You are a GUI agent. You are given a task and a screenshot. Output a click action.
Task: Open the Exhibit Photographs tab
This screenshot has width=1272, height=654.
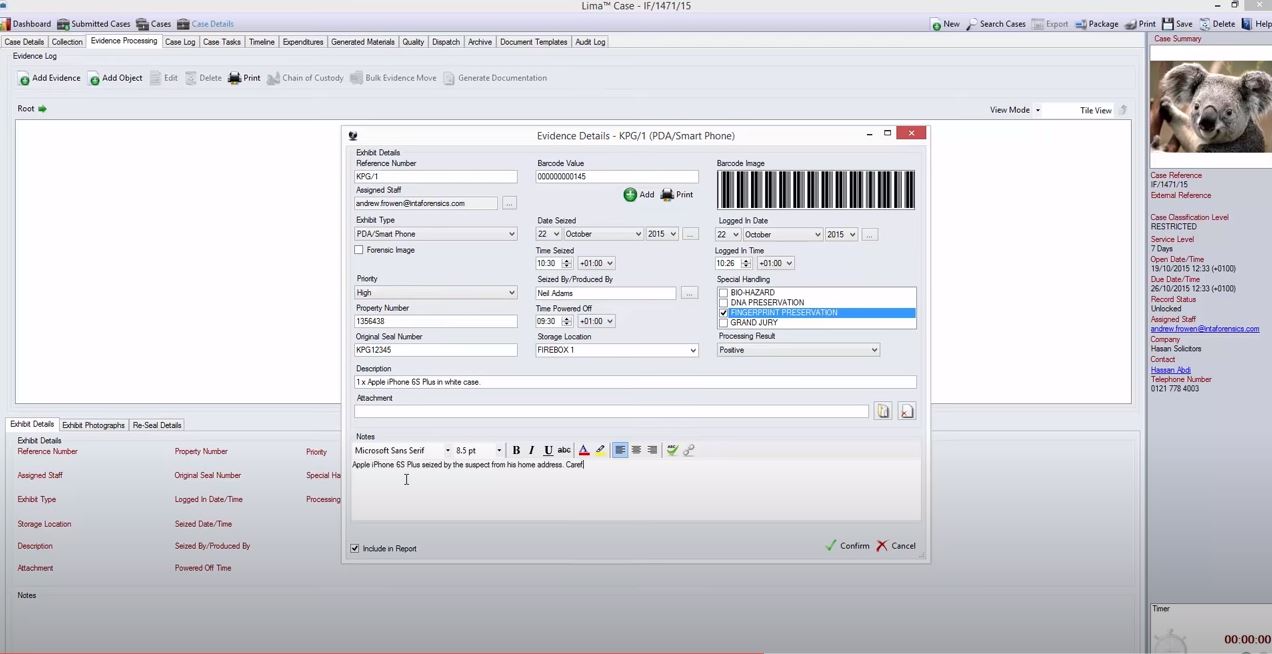[93, 424]
